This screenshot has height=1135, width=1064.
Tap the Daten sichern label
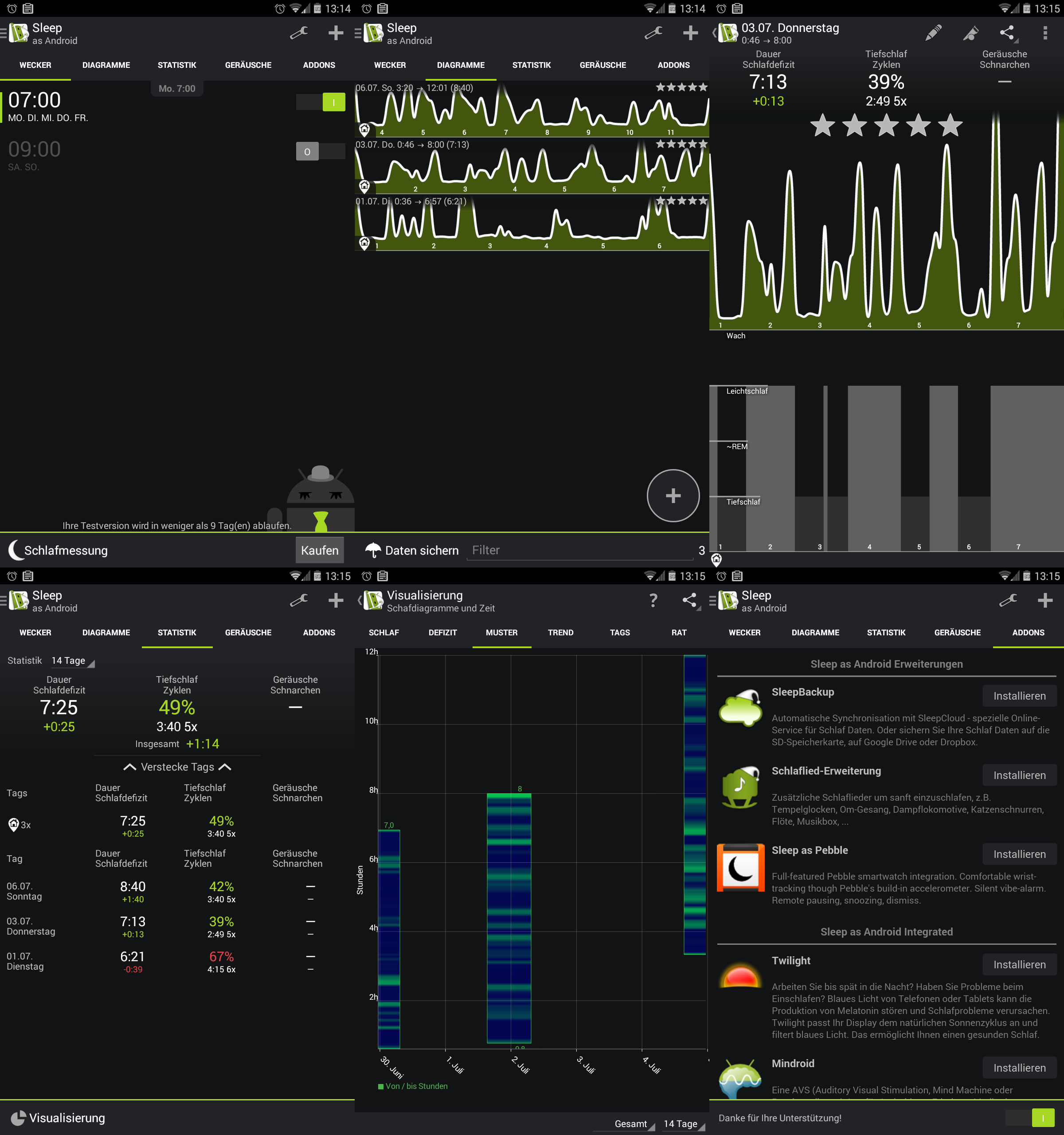(x=422, y=550)
